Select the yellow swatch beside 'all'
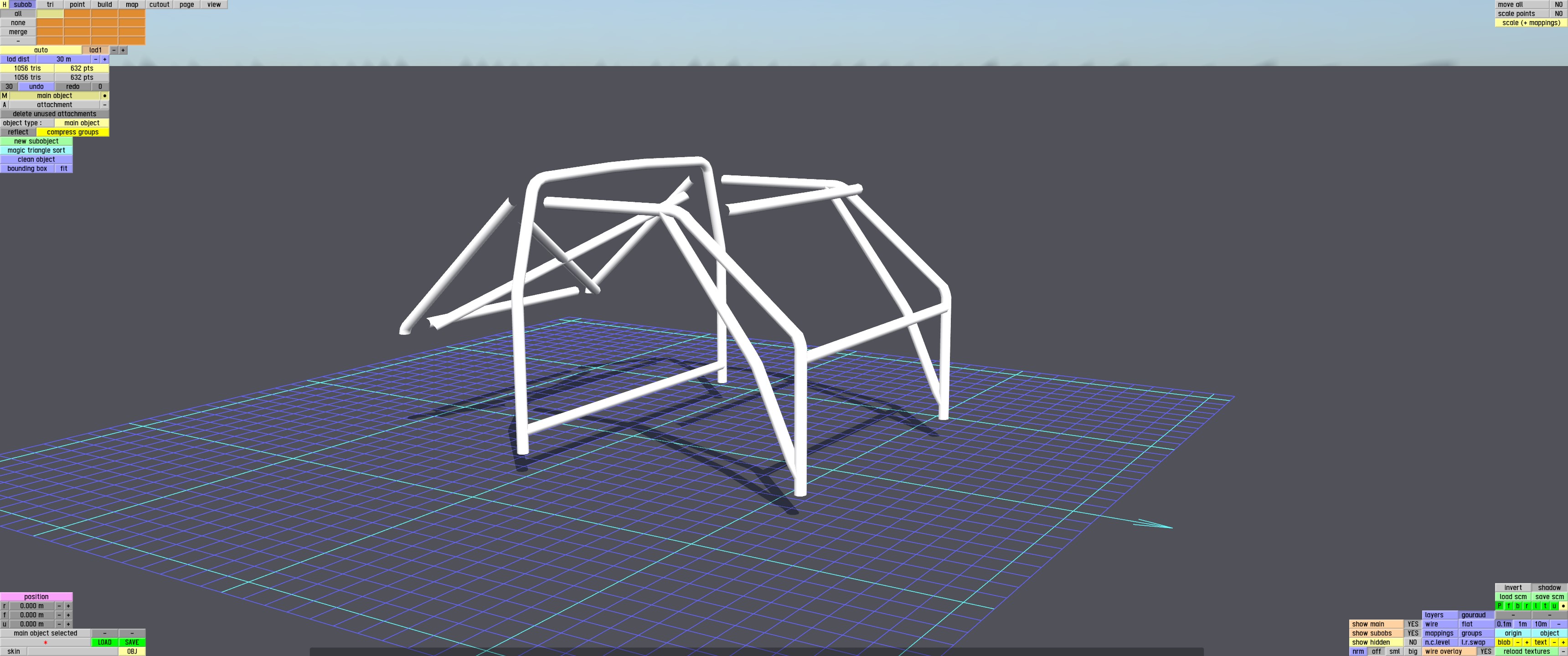The height and width of the screenshot is (656, 1568). (50, 13)
